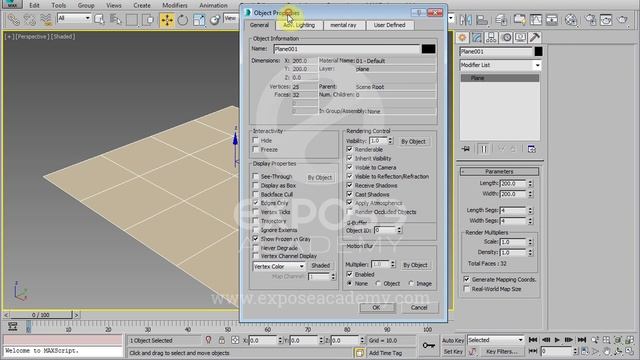
Task: Open the Animation menu
Action: click(x=213, y=5)
